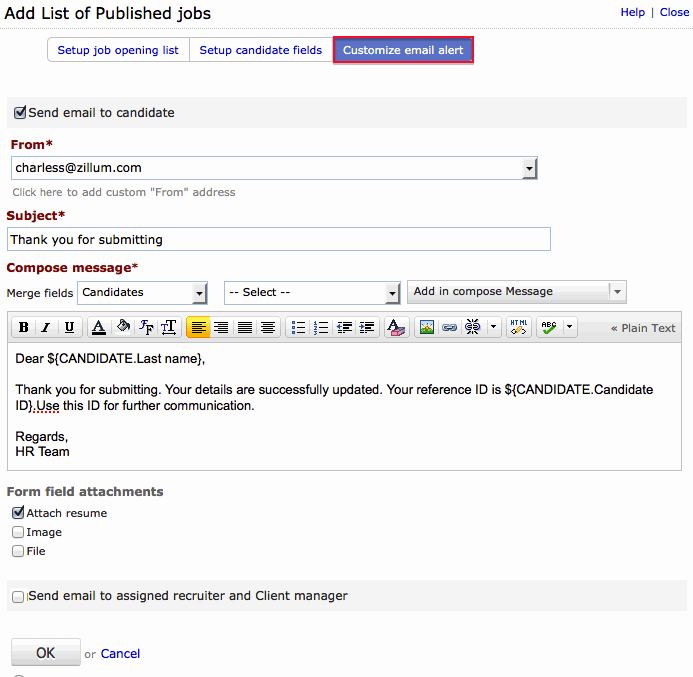
Task: Toggle bold formatting in the editor
Action: [x=24, y=327]
